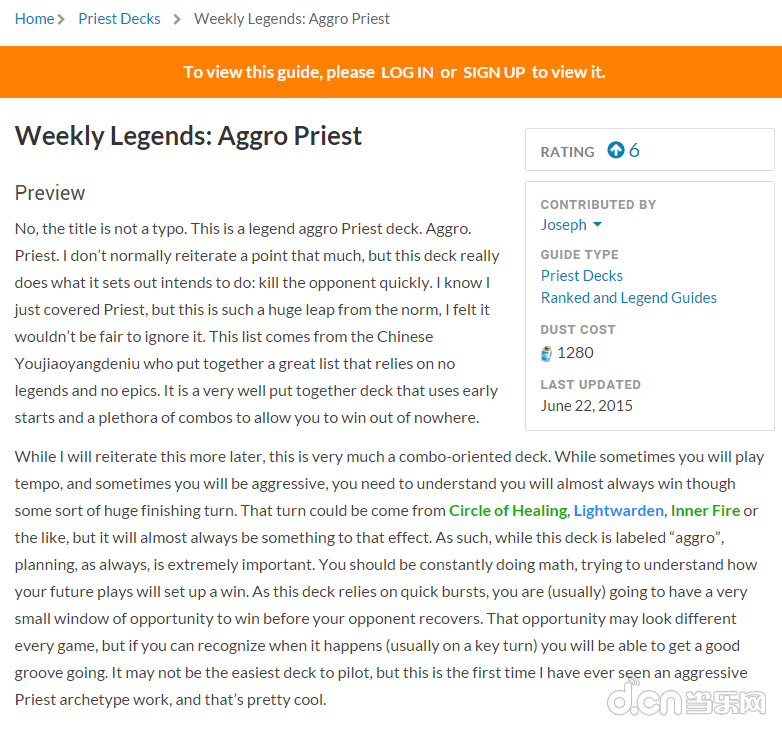Click the blue upvote arrow icon
This screenshot has height=729, width=782.
click(x=615, y=150)
